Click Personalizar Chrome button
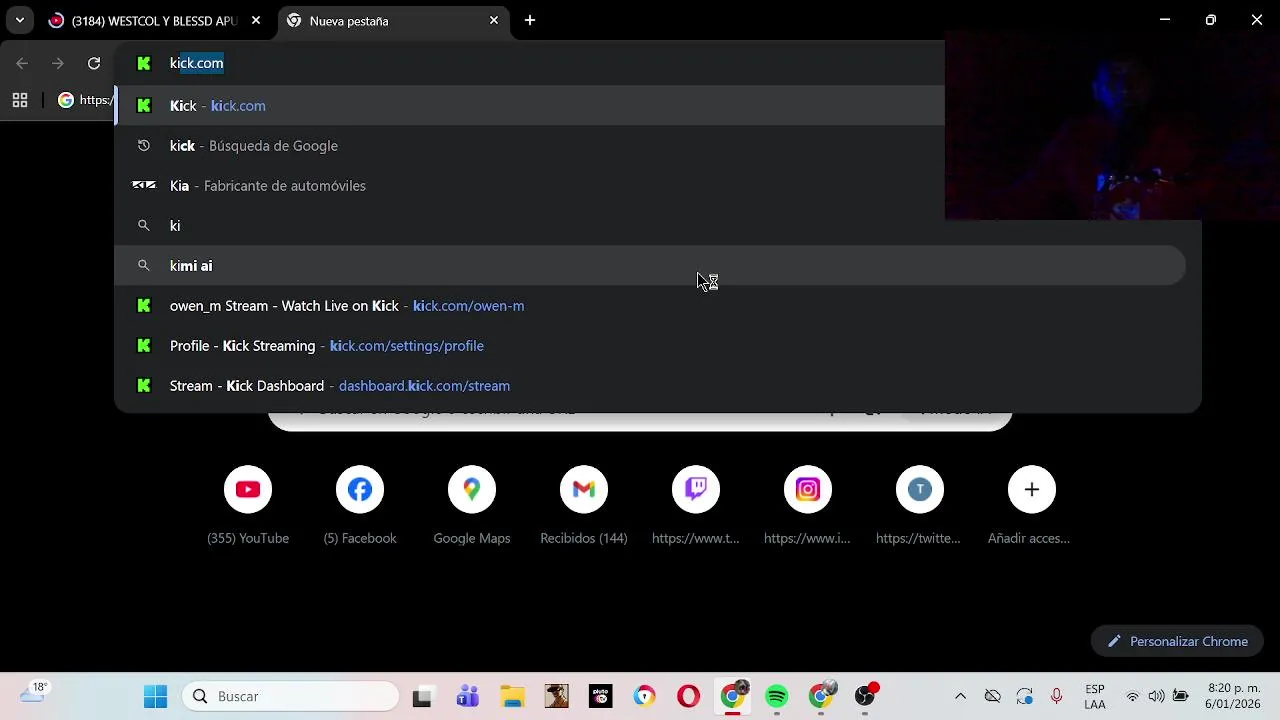Viewport: 1280px width, 720px height. [1178, 642]
